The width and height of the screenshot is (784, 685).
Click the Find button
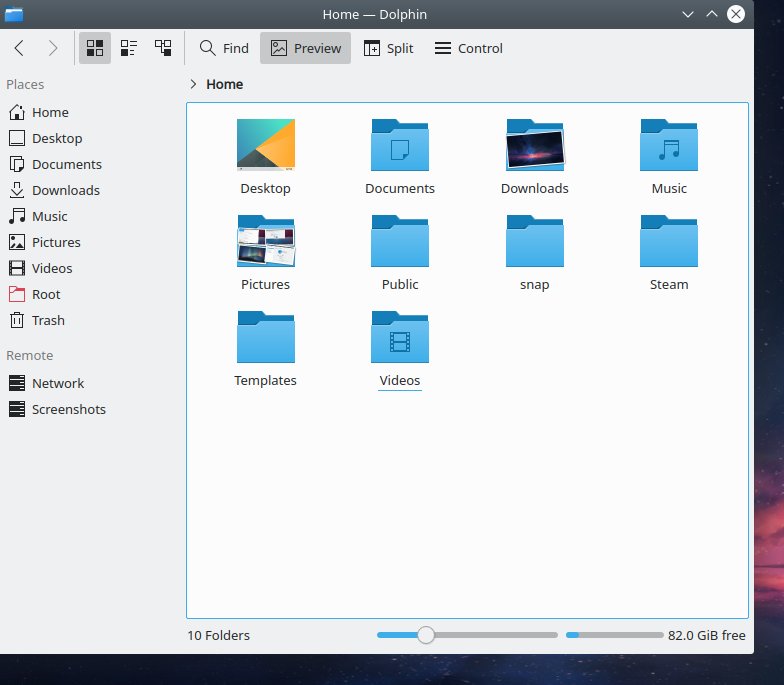coord(224,48)
